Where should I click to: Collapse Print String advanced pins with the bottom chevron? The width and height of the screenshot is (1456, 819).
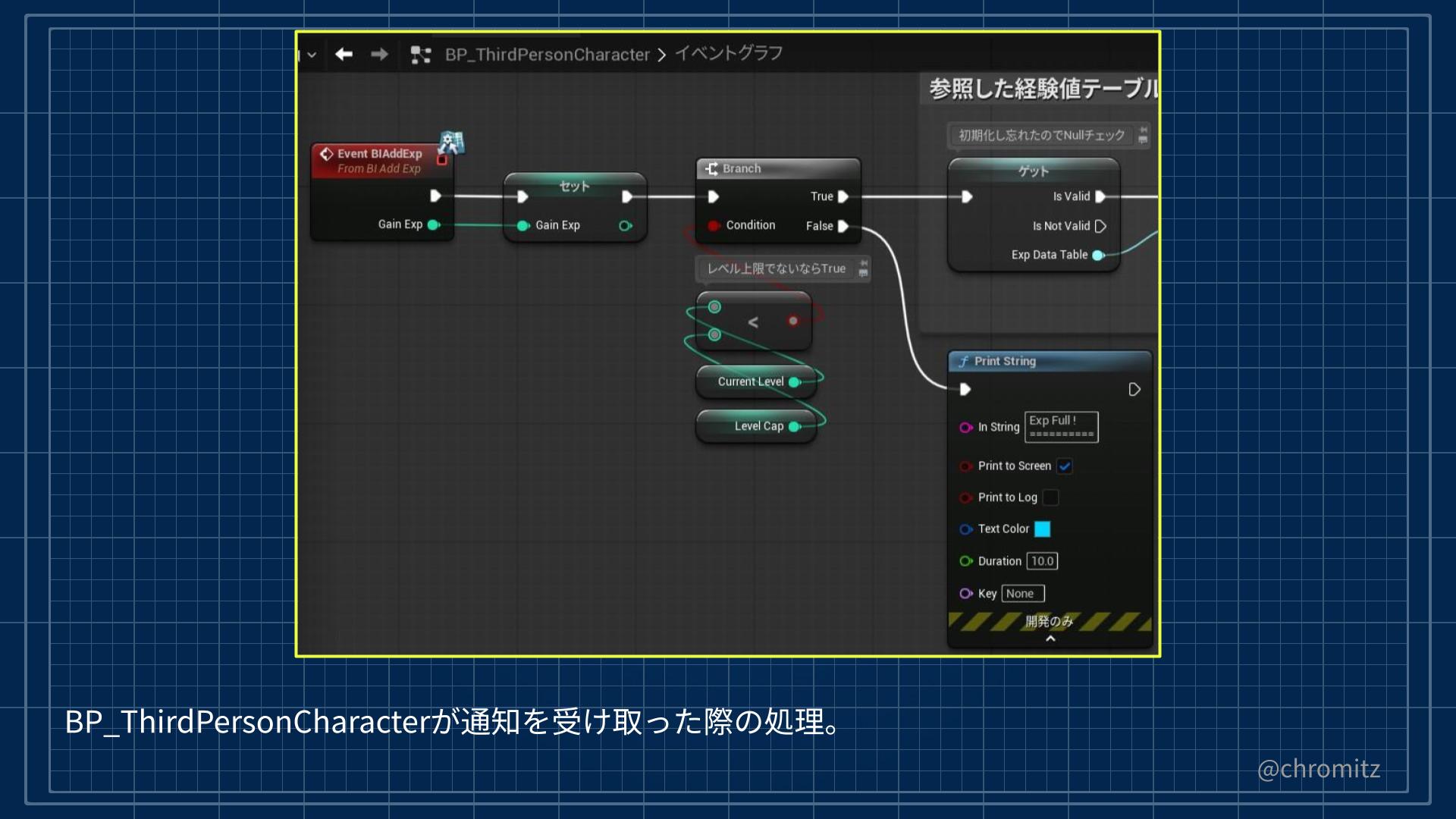pos(1050,639)
